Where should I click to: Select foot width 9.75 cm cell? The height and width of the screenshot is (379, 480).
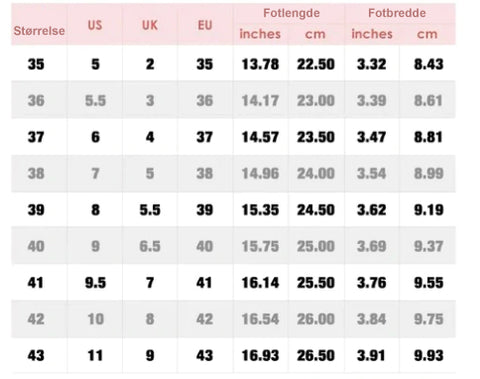tap(429, 319)
